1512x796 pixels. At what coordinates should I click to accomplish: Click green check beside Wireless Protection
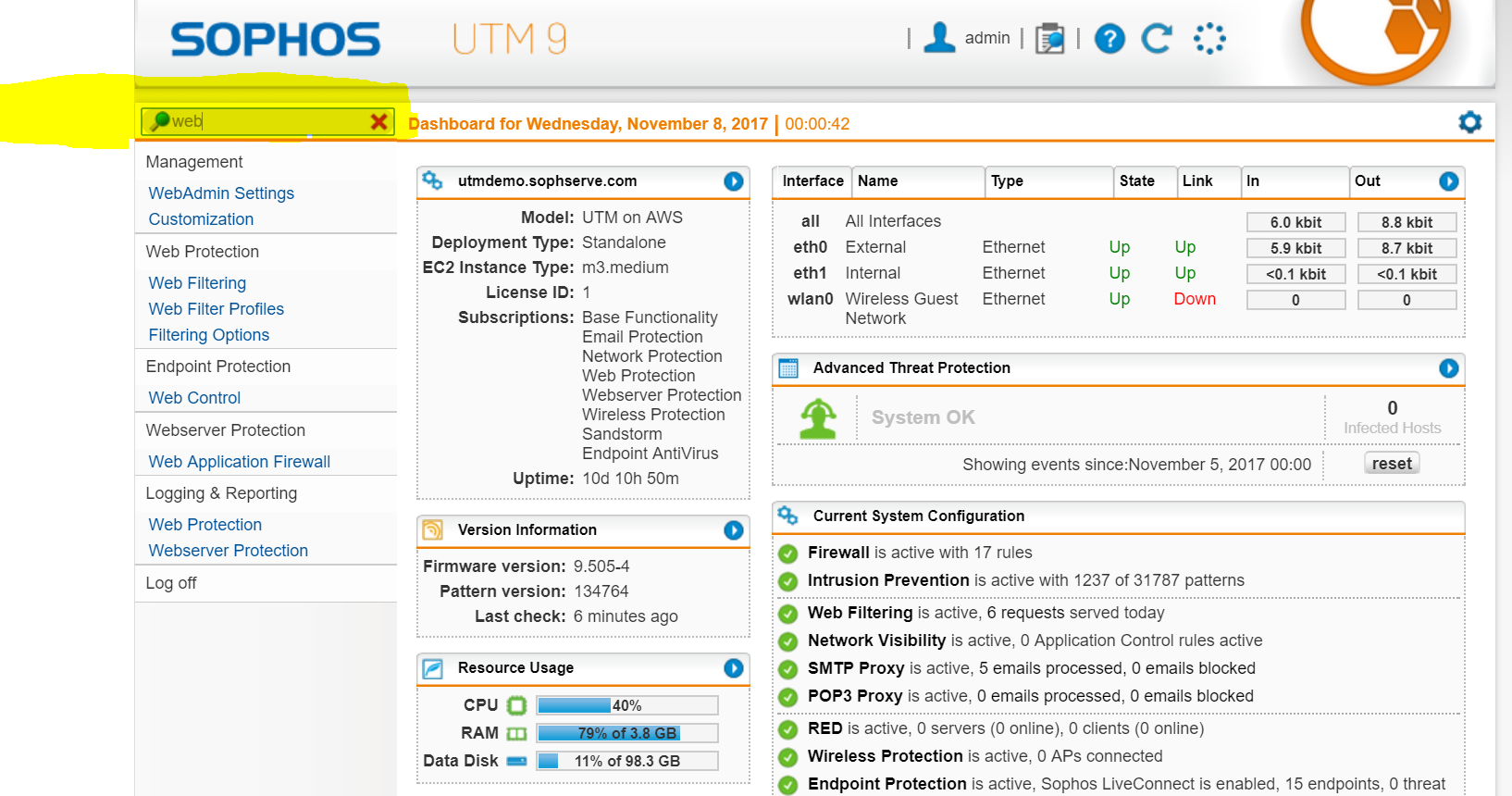788,757
